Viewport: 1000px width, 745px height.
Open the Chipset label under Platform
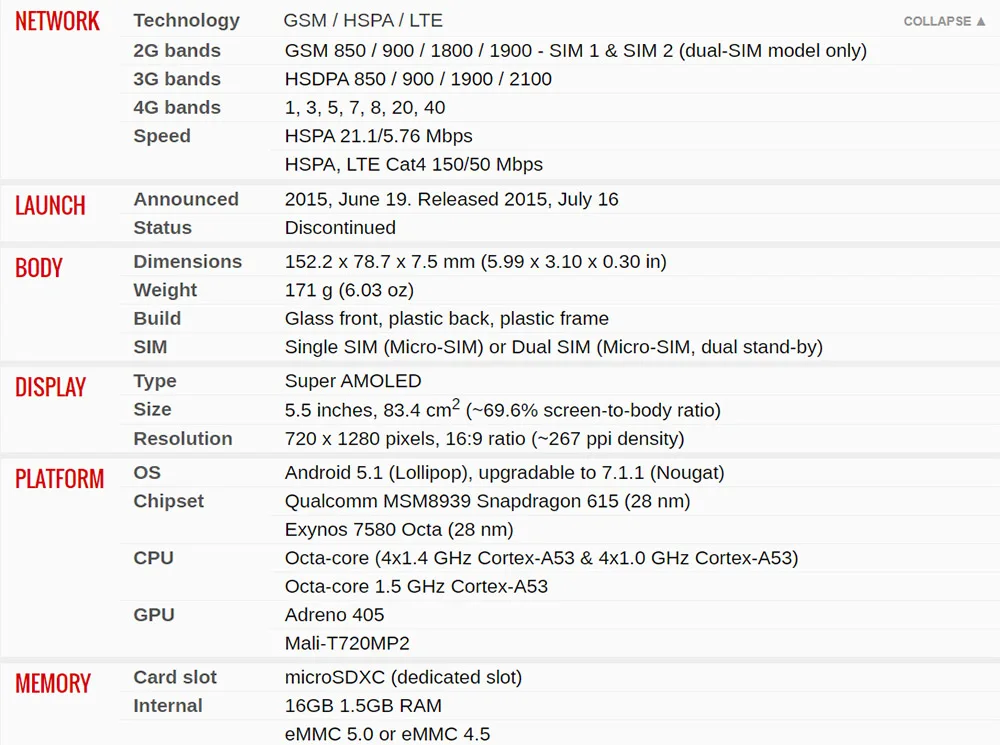[x=168, y=501]
